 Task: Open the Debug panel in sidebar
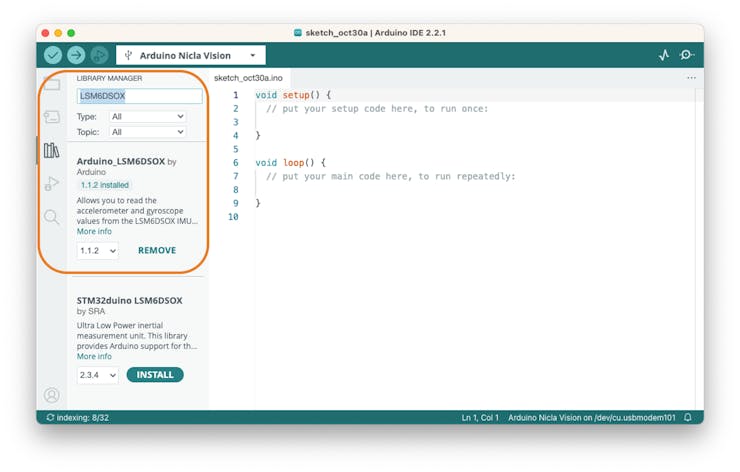(52, 184)
